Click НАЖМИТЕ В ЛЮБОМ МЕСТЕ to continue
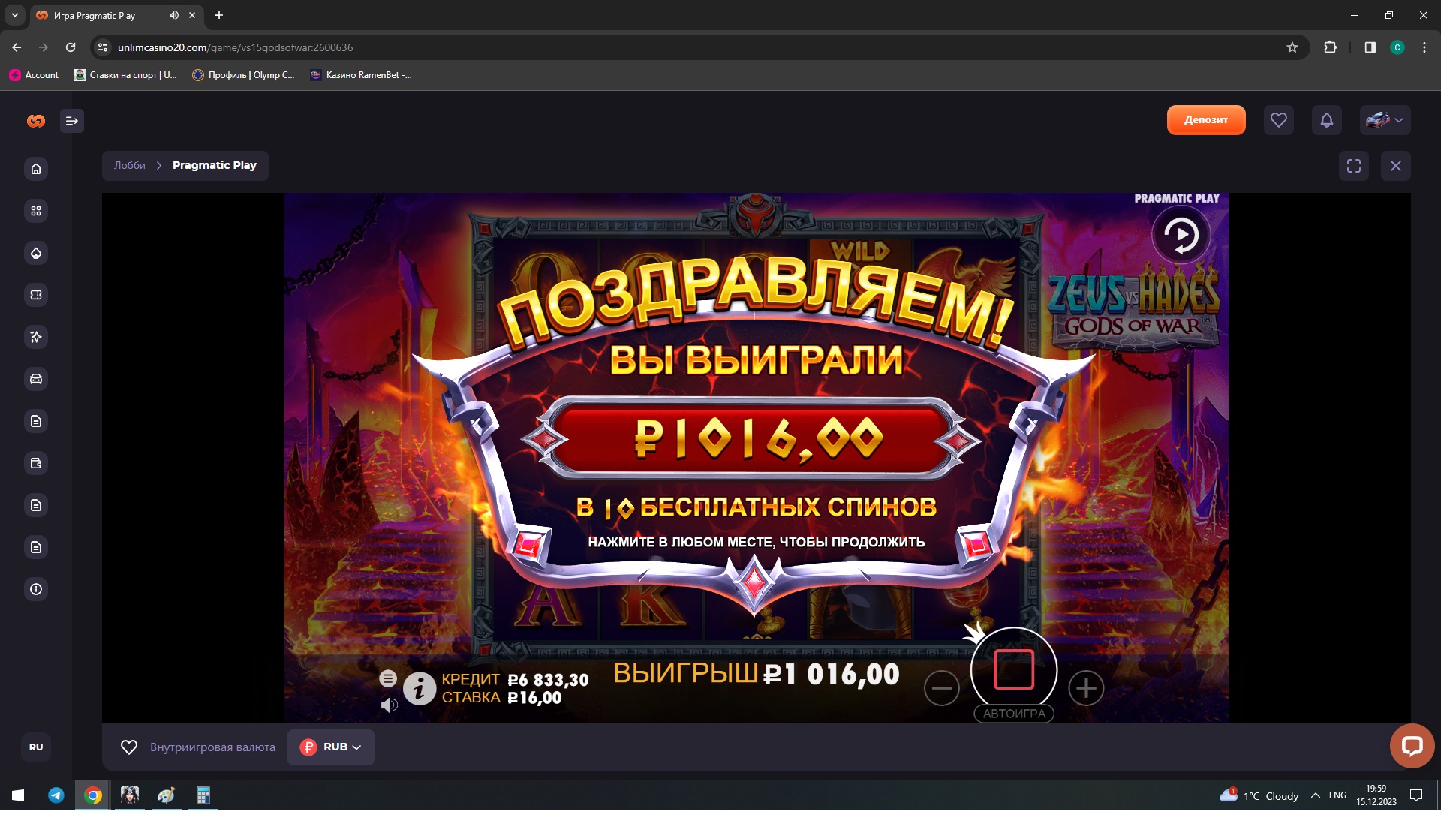1456x824 pixels. point(756,542)
